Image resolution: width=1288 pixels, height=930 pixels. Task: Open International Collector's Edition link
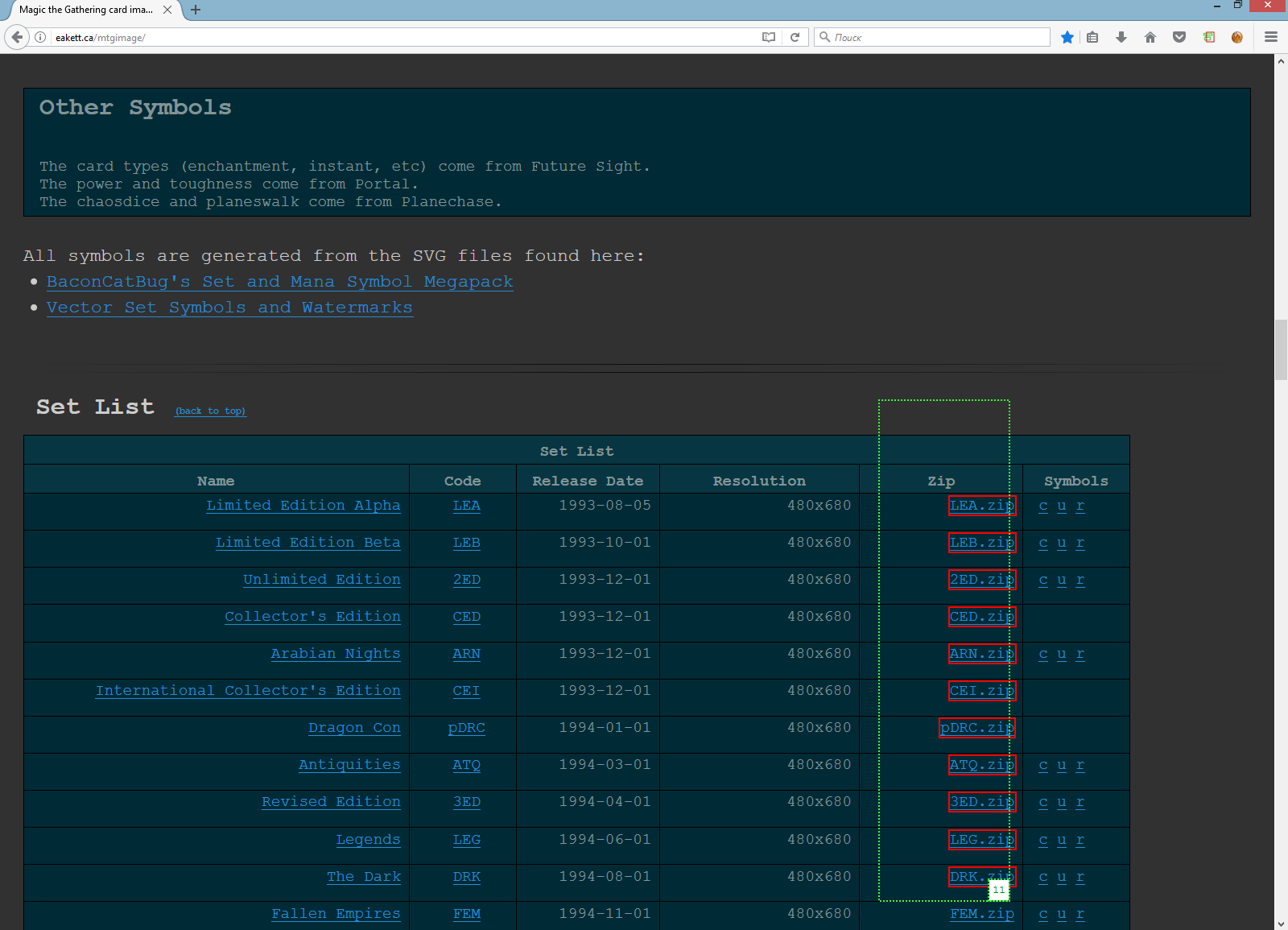[x=248, y=691]
